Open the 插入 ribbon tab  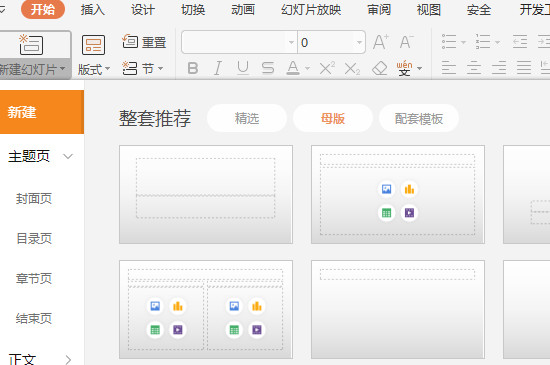[x=93, y=9]
